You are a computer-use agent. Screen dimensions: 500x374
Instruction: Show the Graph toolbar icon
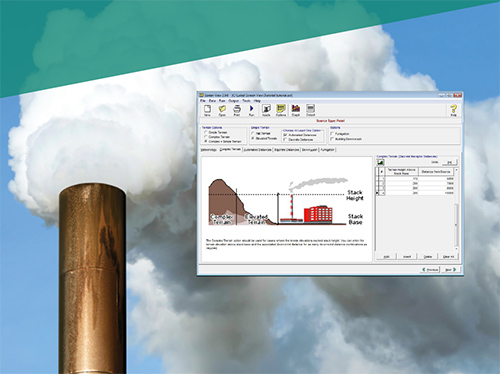[296, 110]
